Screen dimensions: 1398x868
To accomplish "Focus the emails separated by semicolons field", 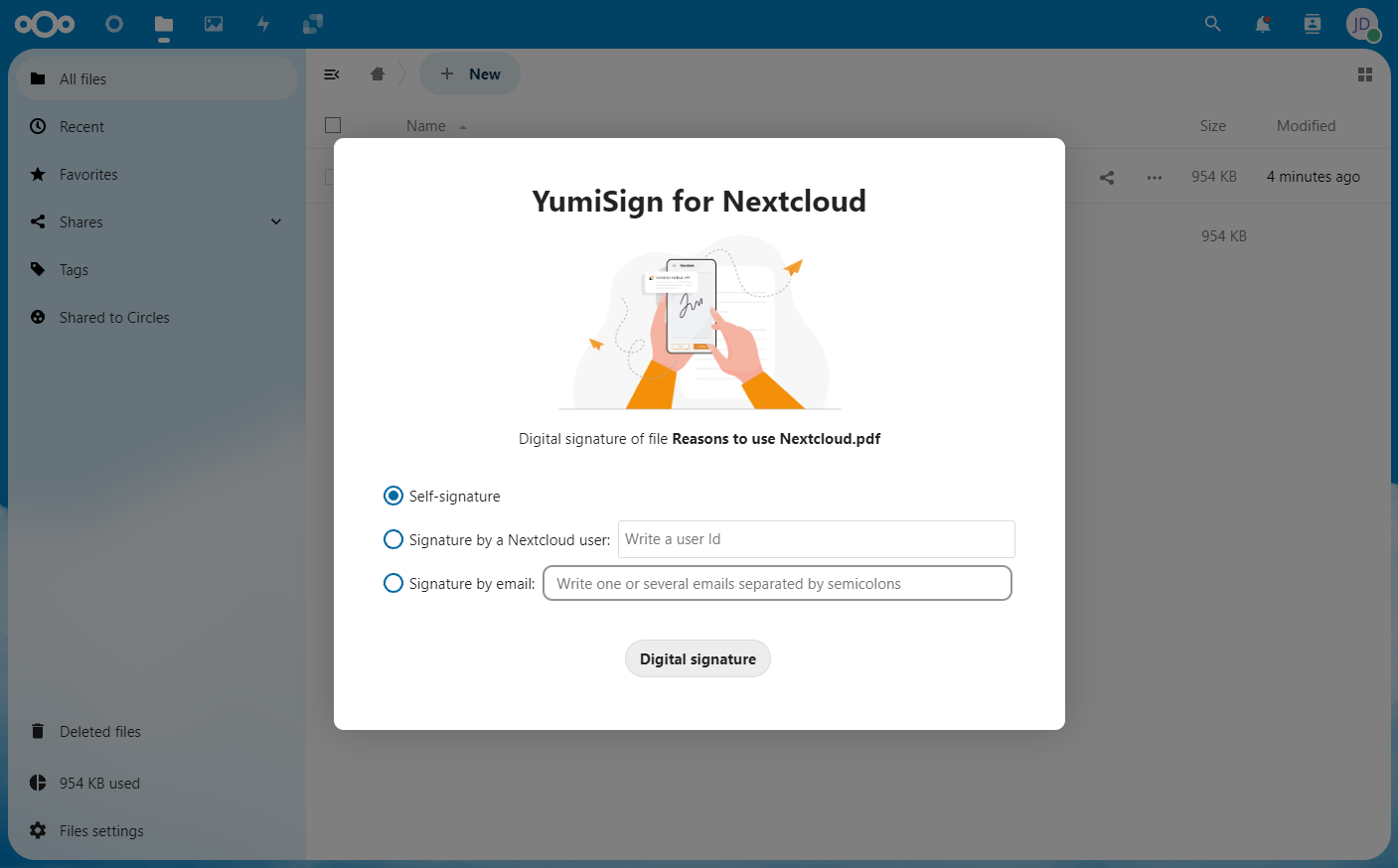I will coord(777,583).
